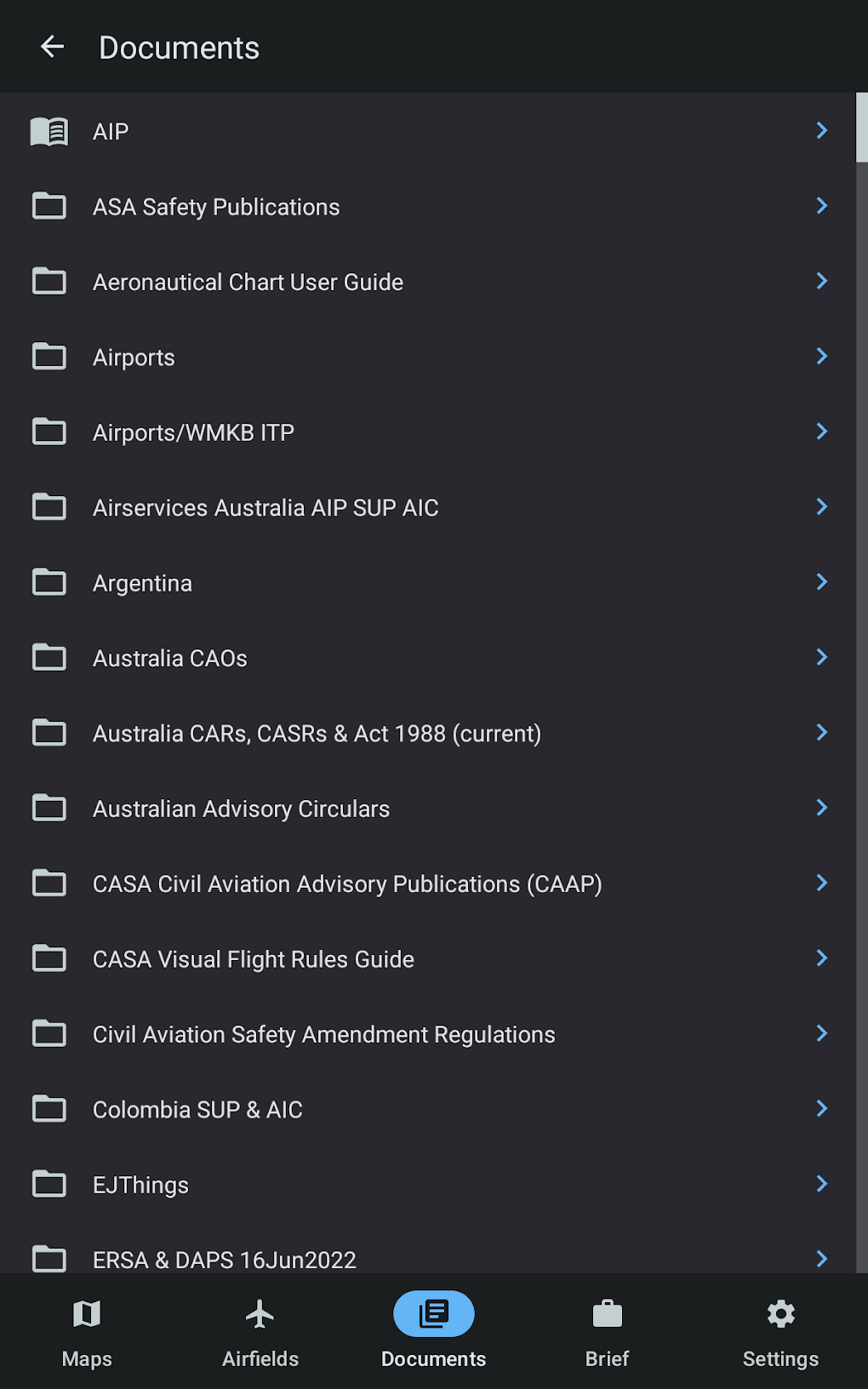Image resolution: width=868 pixels, height=1389 pixels.
Task: Open the Airports folder
Action: (x=134, y=357)
